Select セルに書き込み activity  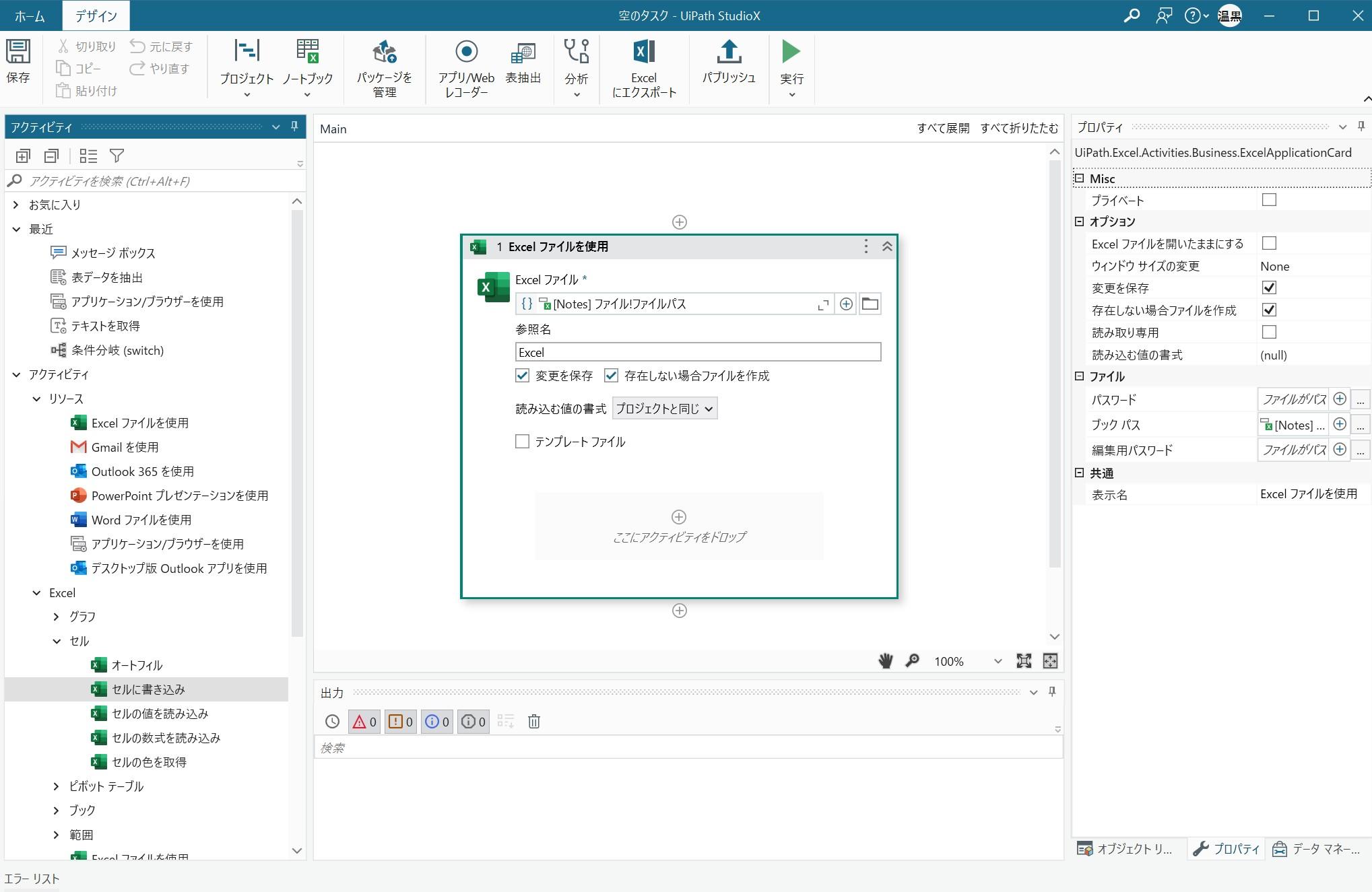click(147, 689)
